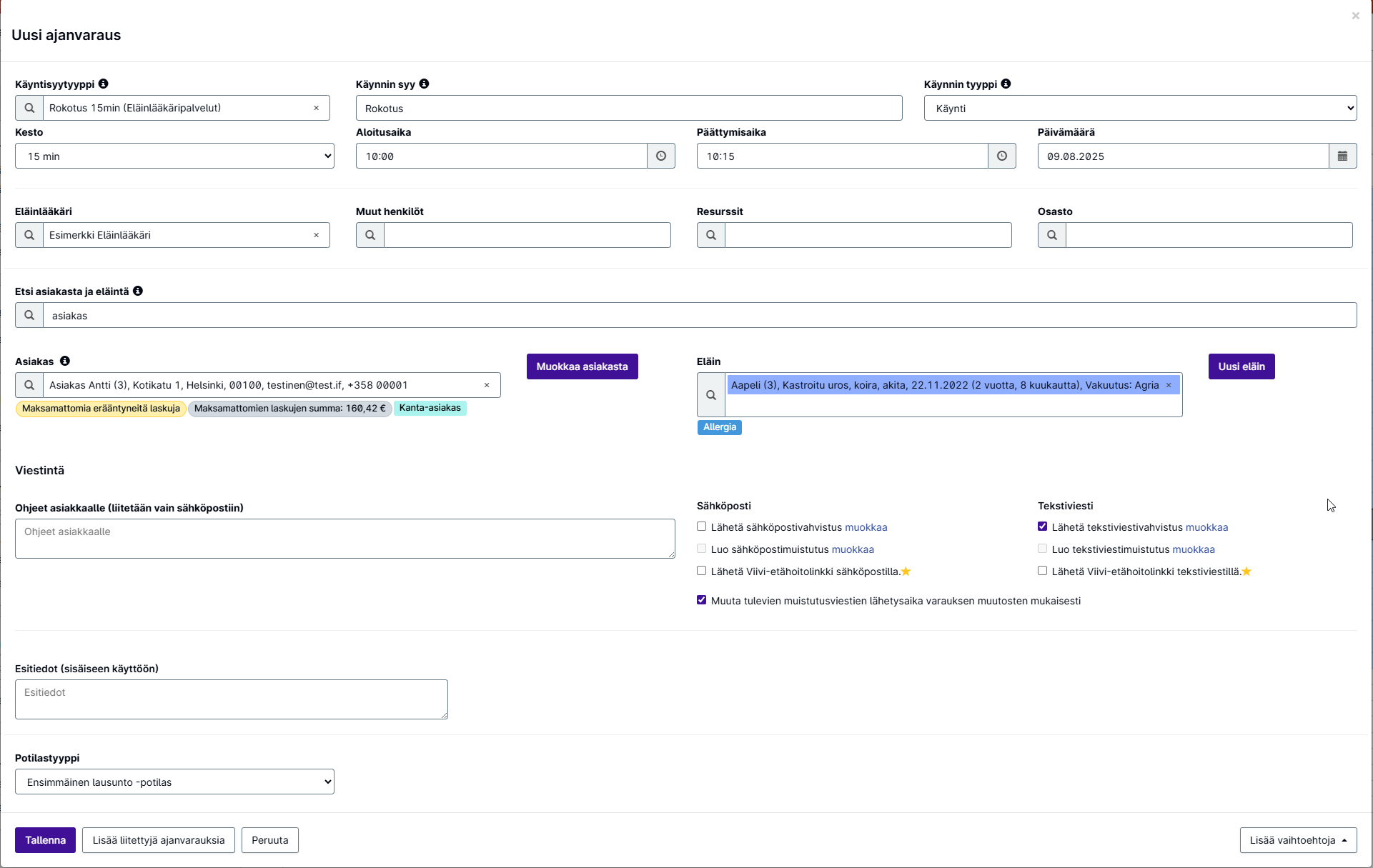This screenshot has height=868, width=1373.
Task: Click the search icon in the Resurssit field
Action: click(x=711, y=235)
